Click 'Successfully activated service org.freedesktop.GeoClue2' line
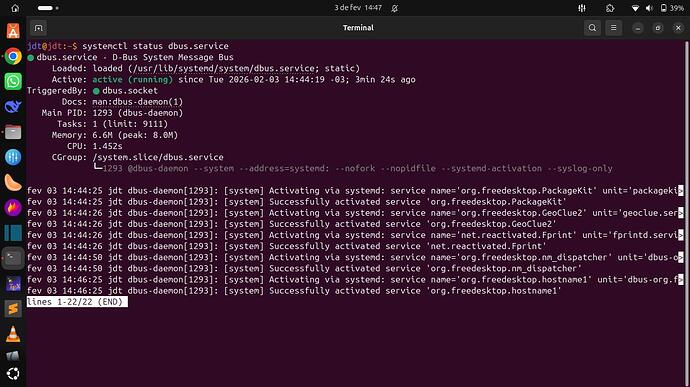 292,224
